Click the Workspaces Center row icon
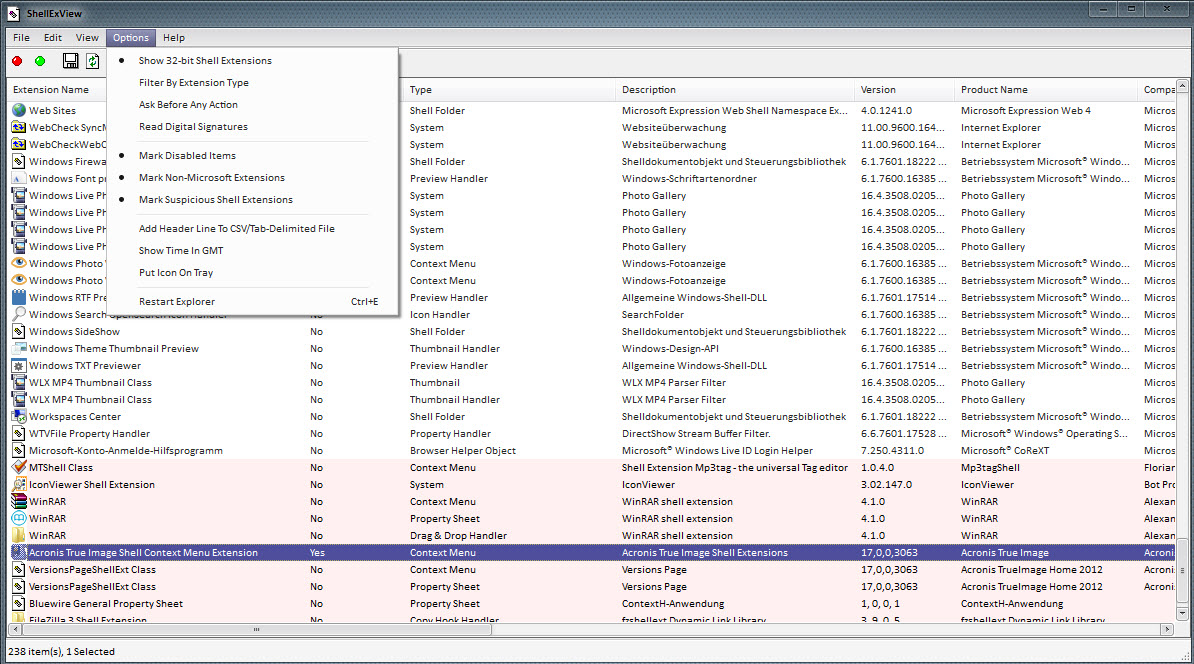Image resolution: width=1194 pixels, height=664 pixels. click(x=19, y=417)
